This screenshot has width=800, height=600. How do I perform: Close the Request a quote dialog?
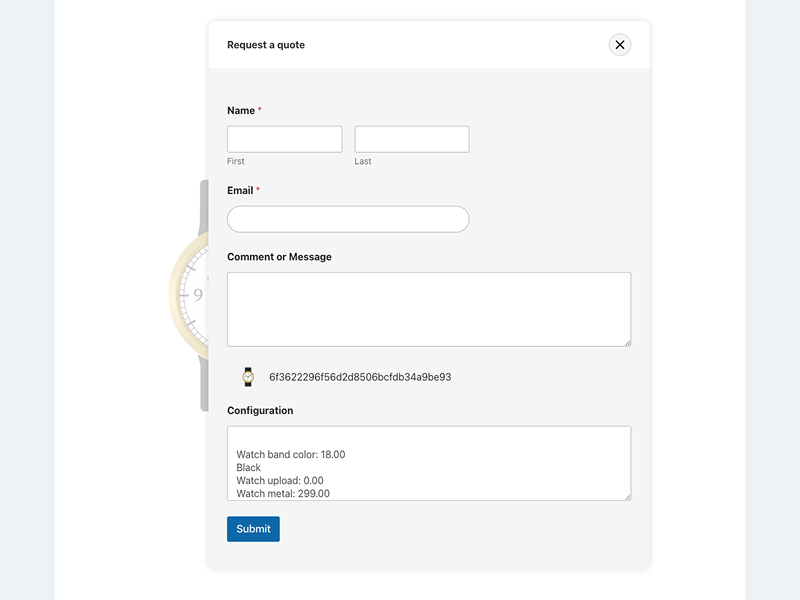click(x=620, y=45)
